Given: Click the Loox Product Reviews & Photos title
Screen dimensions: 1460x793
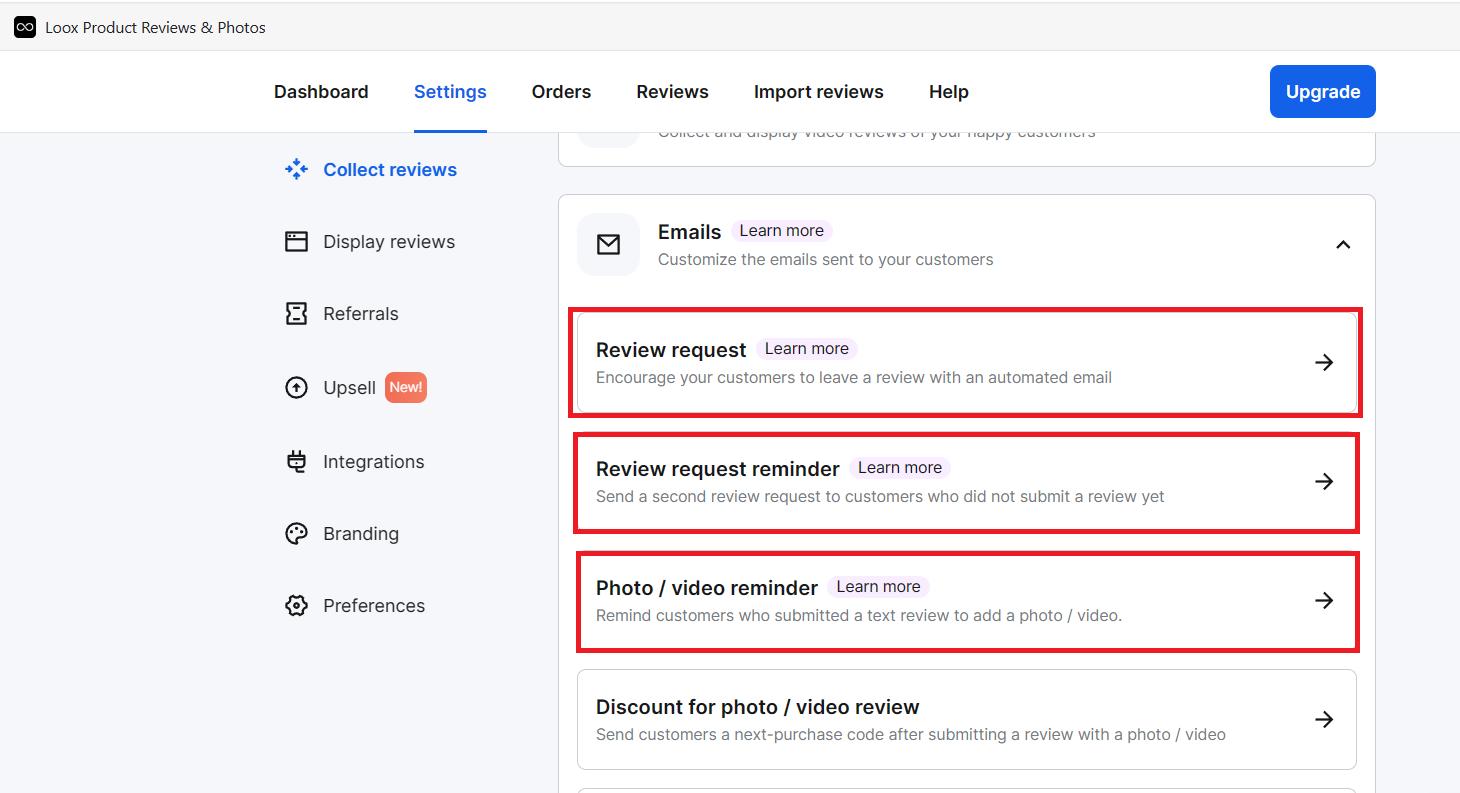Looking at the screenshot, I should (x=155, y=28).
